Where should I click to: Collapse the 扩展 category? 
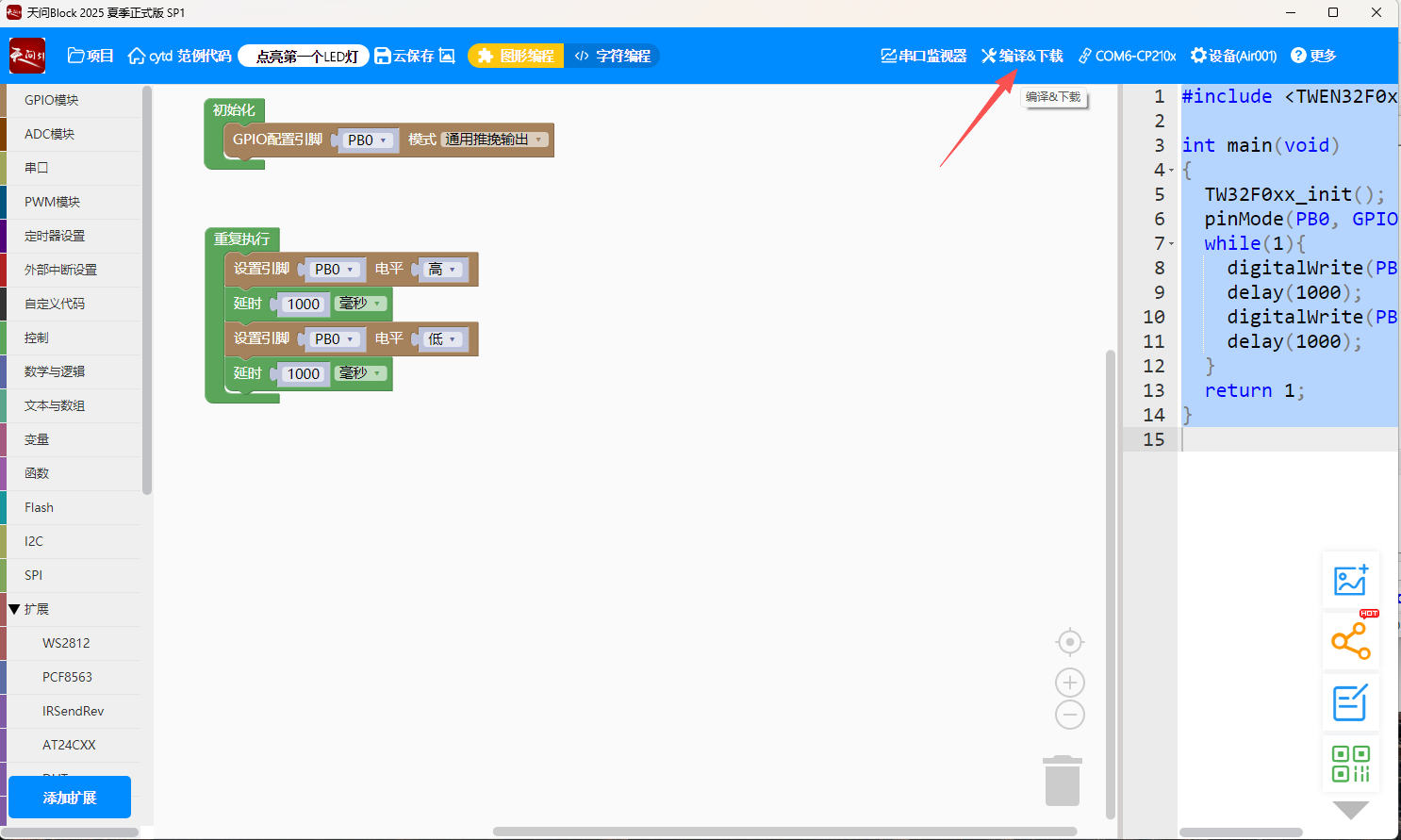[x=15, y=609]
